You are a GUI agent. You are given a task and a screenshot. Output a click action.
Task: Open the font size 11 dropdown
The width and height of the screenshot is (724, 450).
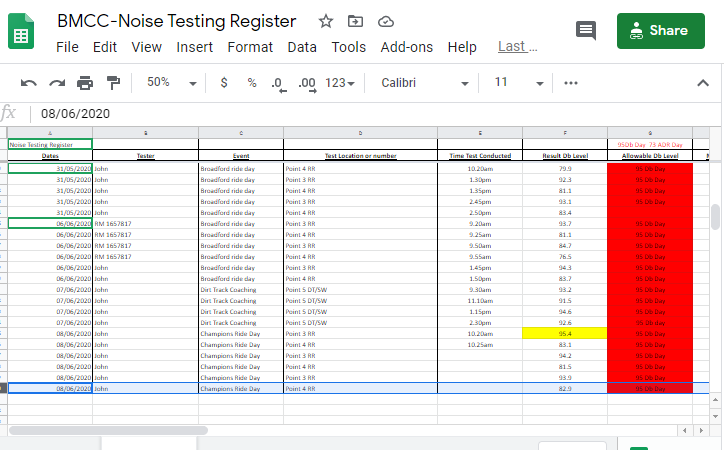coord(518,83)
